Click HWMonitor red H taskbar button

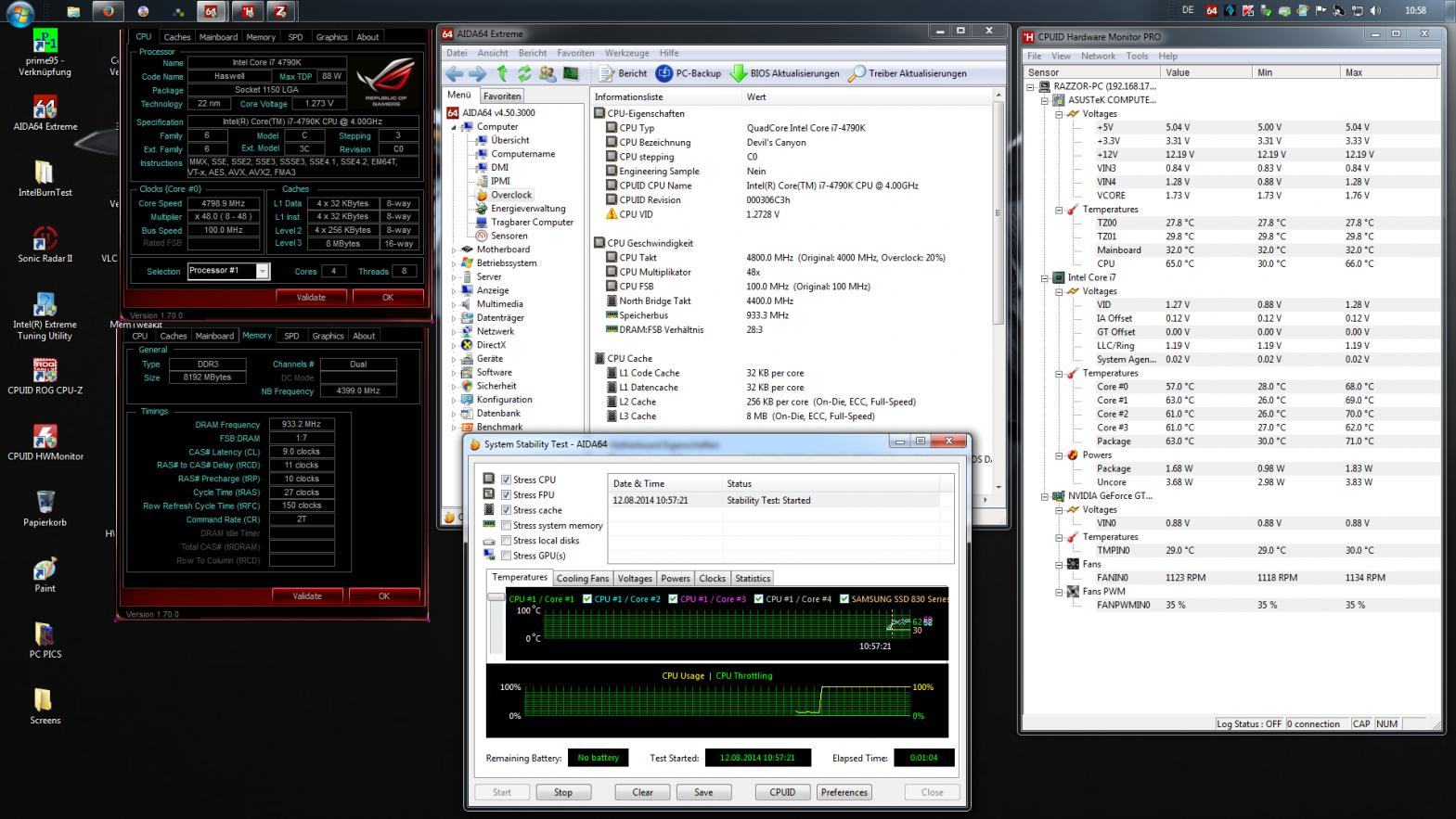point(247,11)
